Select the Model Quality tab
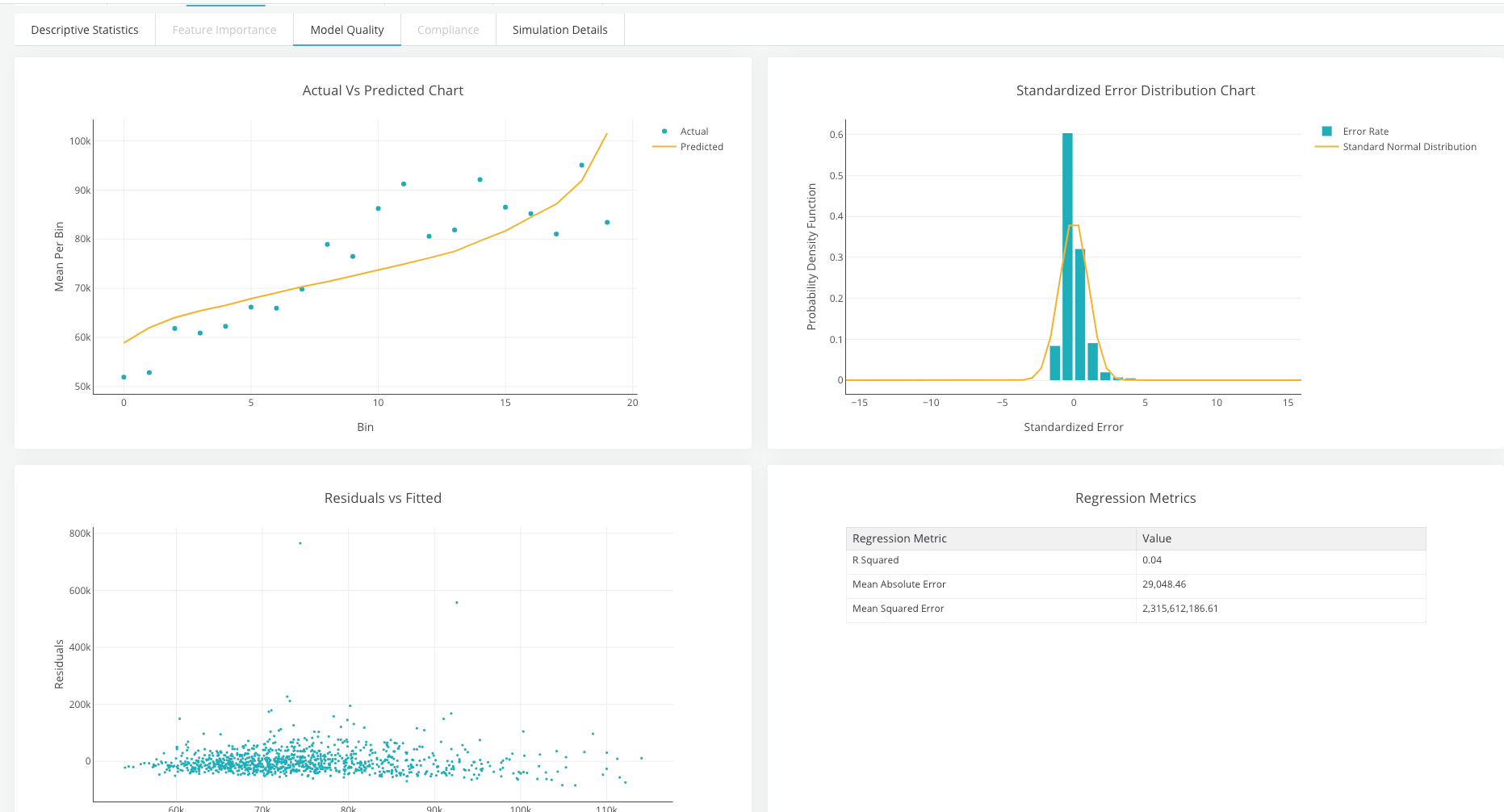Image resolution: width=1504 pixels, height=812 pixels. 347,30
